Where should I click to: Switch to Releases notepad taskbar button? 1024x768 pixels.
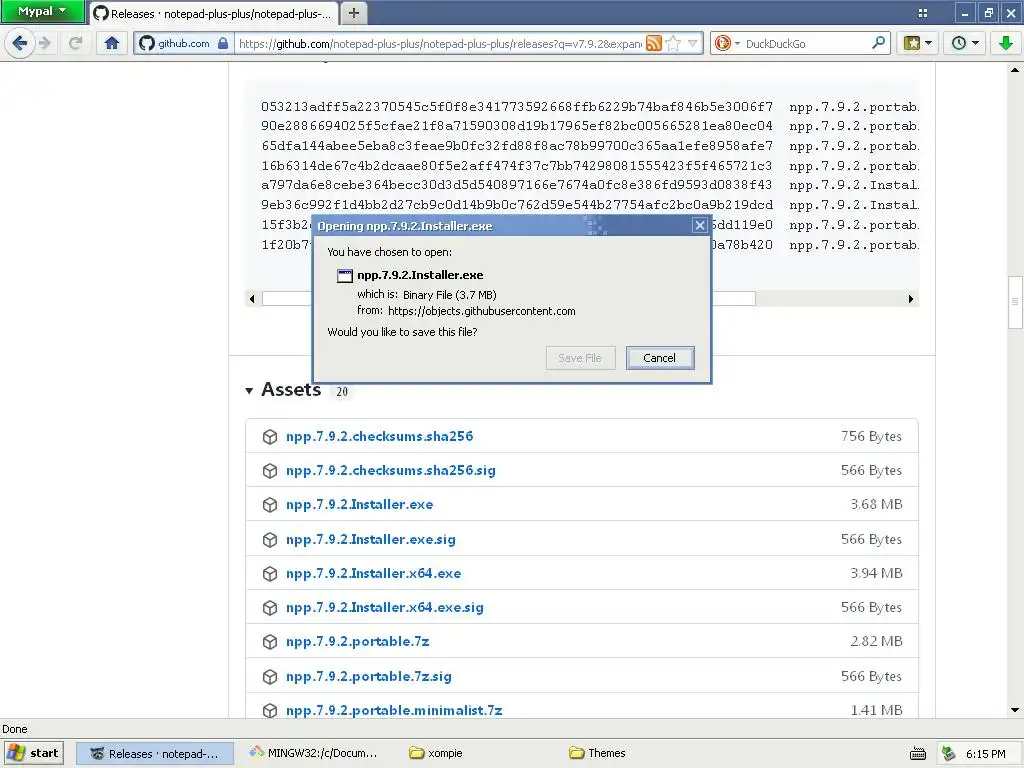pyautogui.click(x=155, y=754)
